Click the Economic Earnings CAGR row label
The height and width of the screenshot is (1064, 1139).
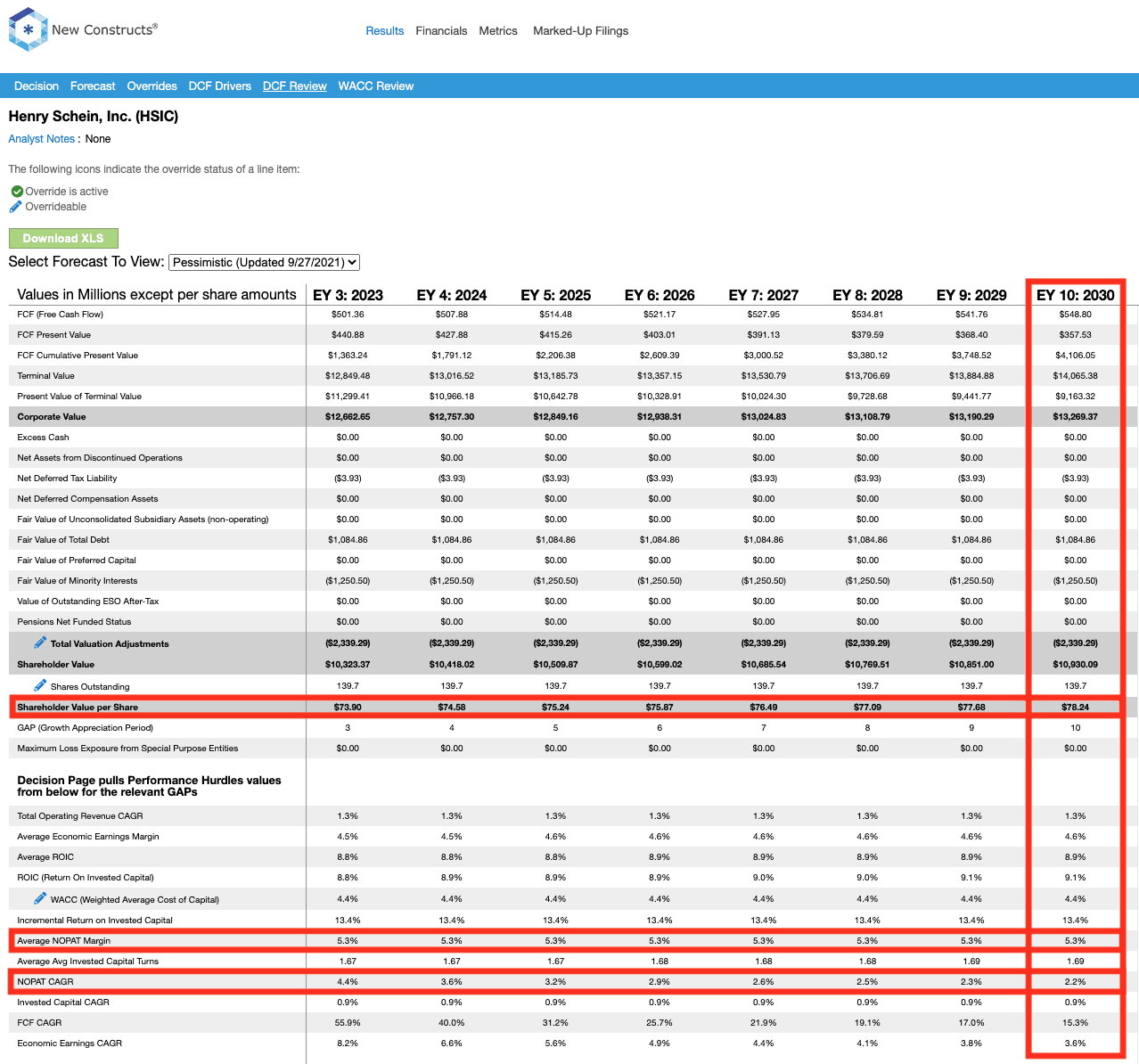70,1044
